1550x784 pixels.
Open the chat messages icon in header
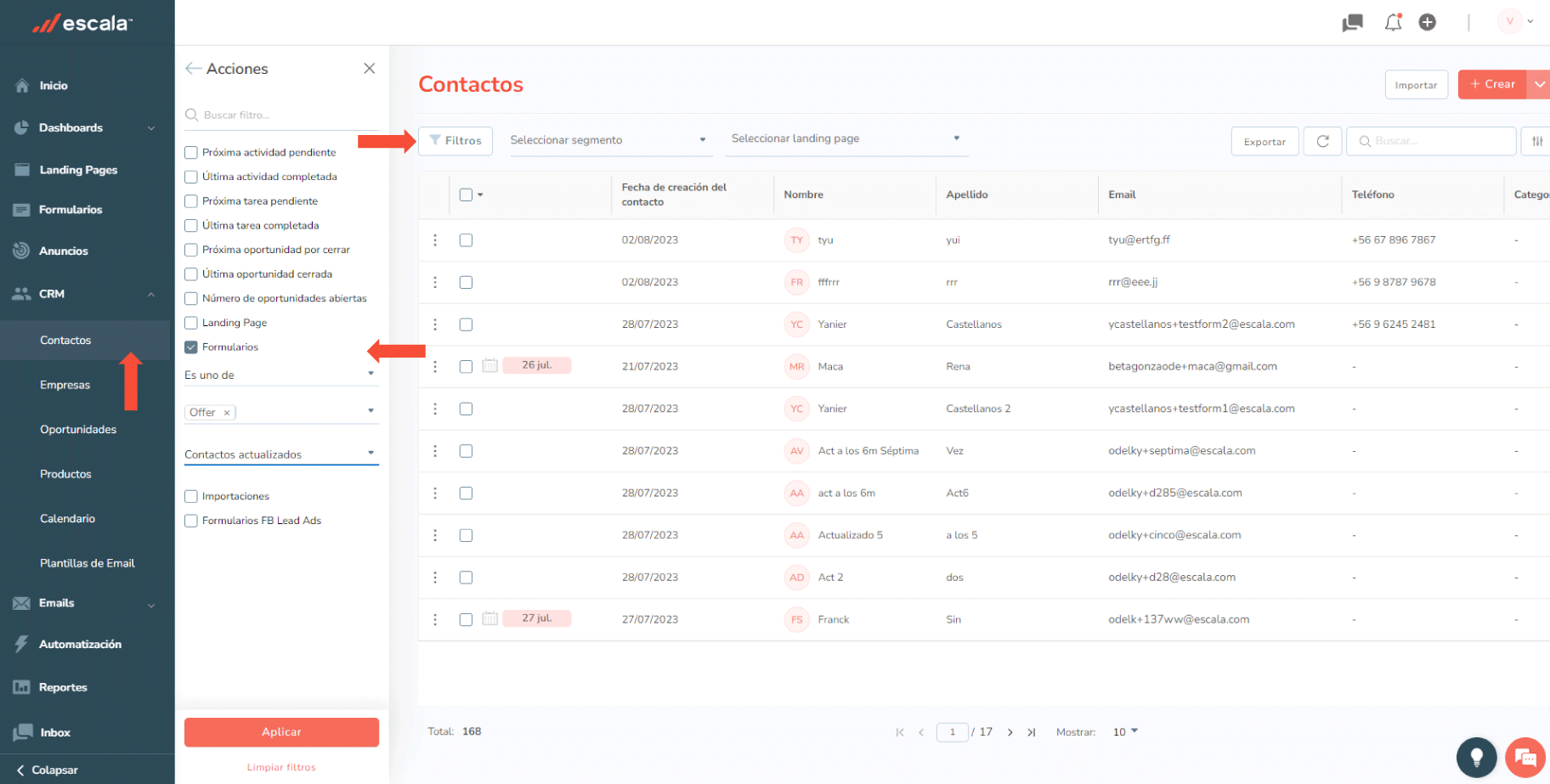(1352, 23)
